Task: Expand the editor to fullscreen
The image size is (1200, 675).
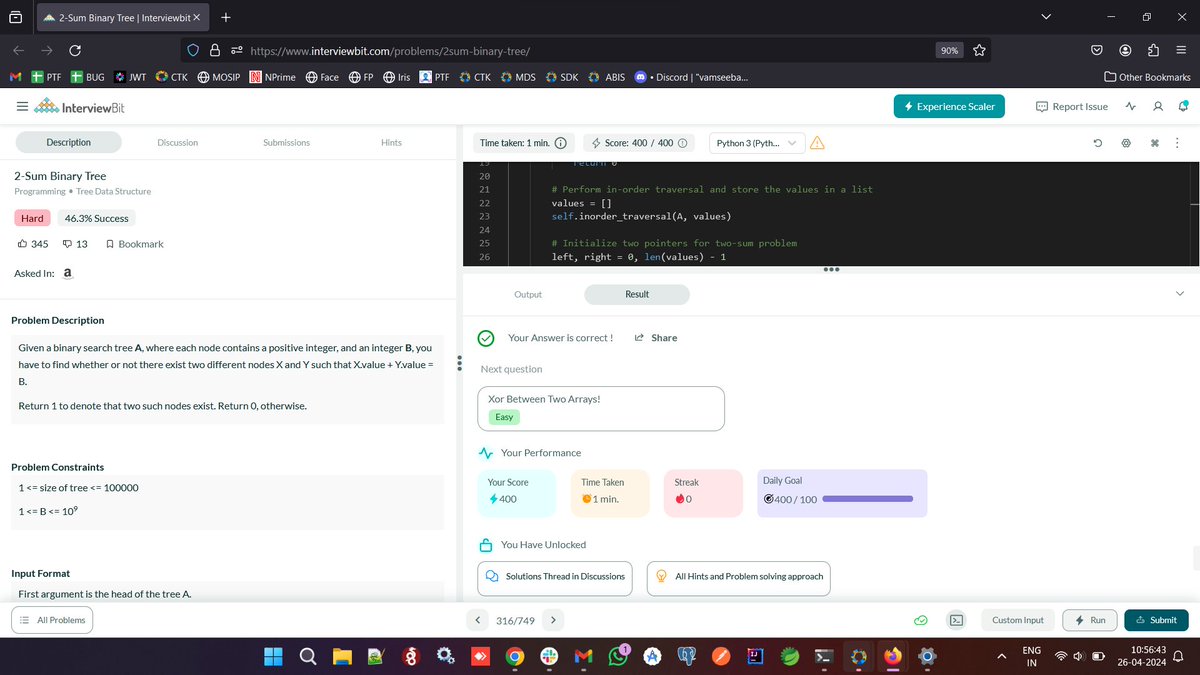Action: (x=1154, y=143)
